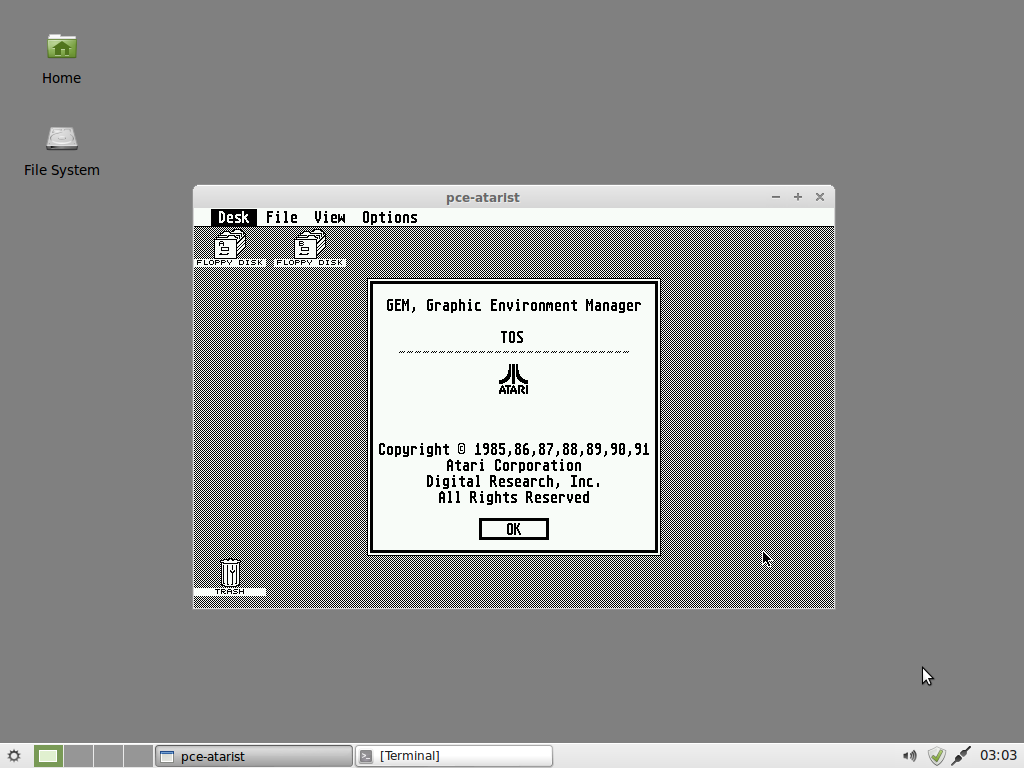Switch to pce-atarist taskbar button

point(253,756)
